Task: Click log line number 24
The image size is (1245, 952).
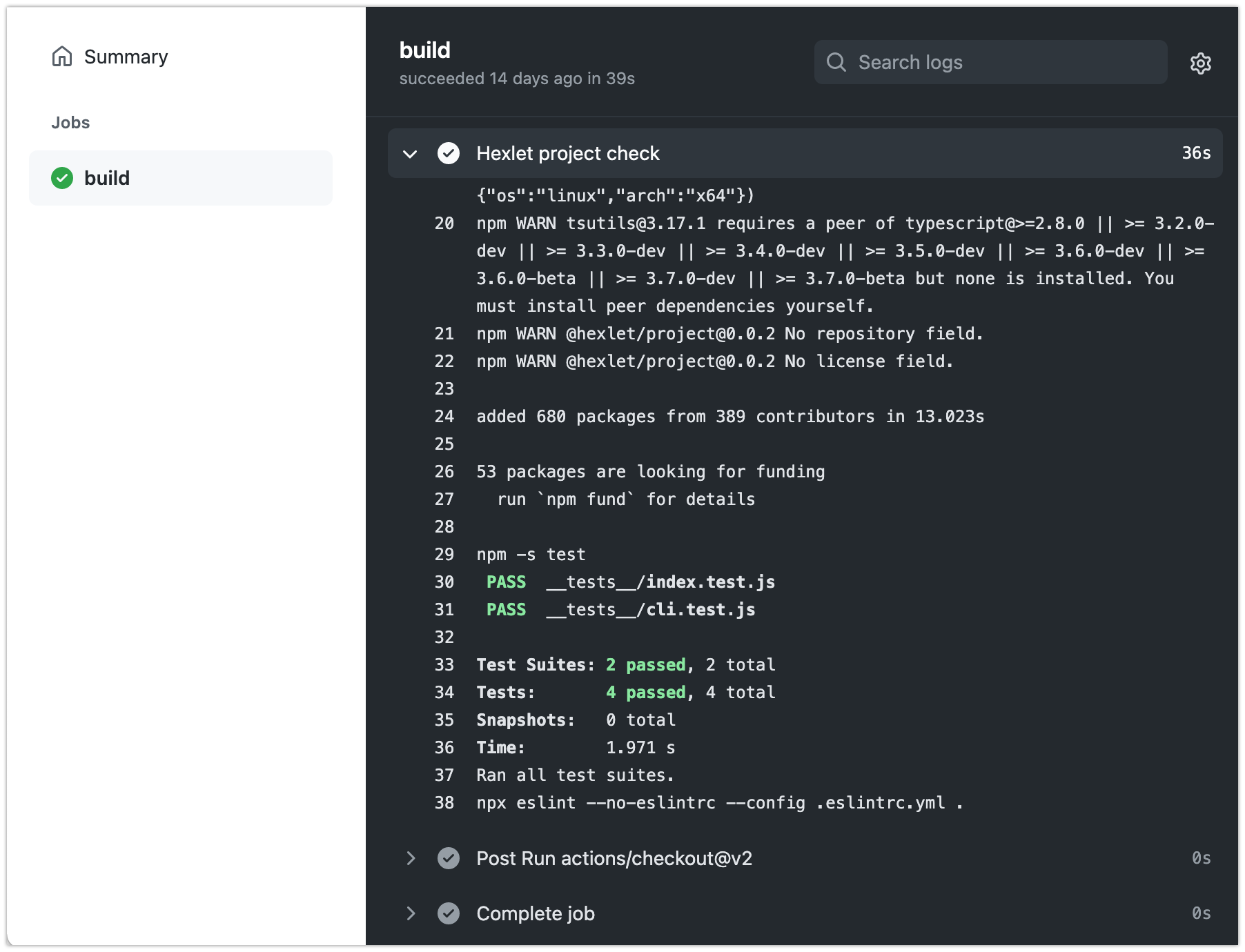Action: pos(444,417)
